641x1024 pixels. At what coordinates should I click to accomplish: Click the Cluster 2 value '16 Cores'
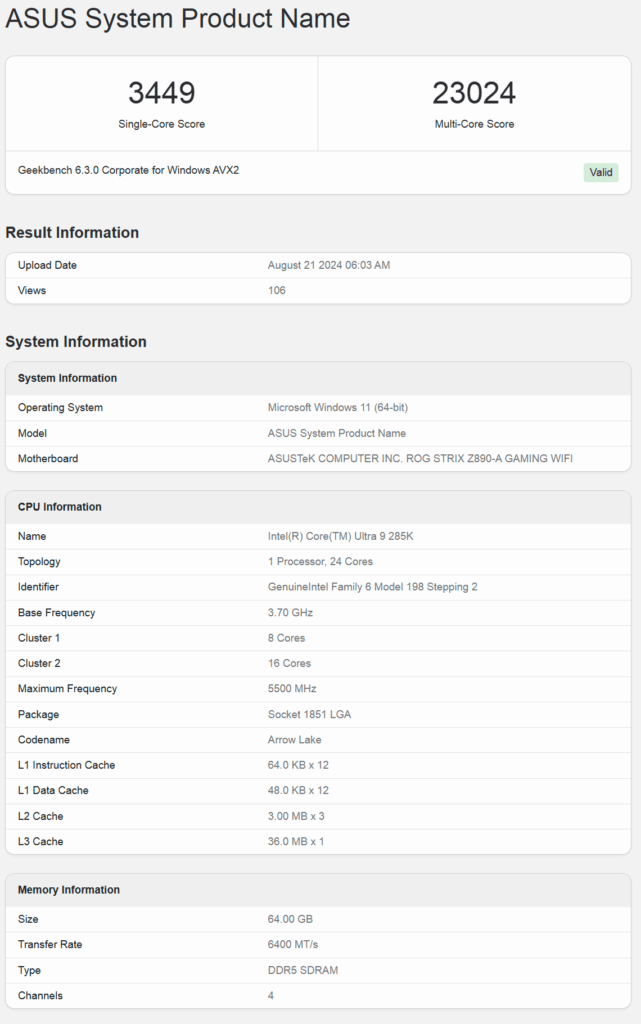coord(289,664)
